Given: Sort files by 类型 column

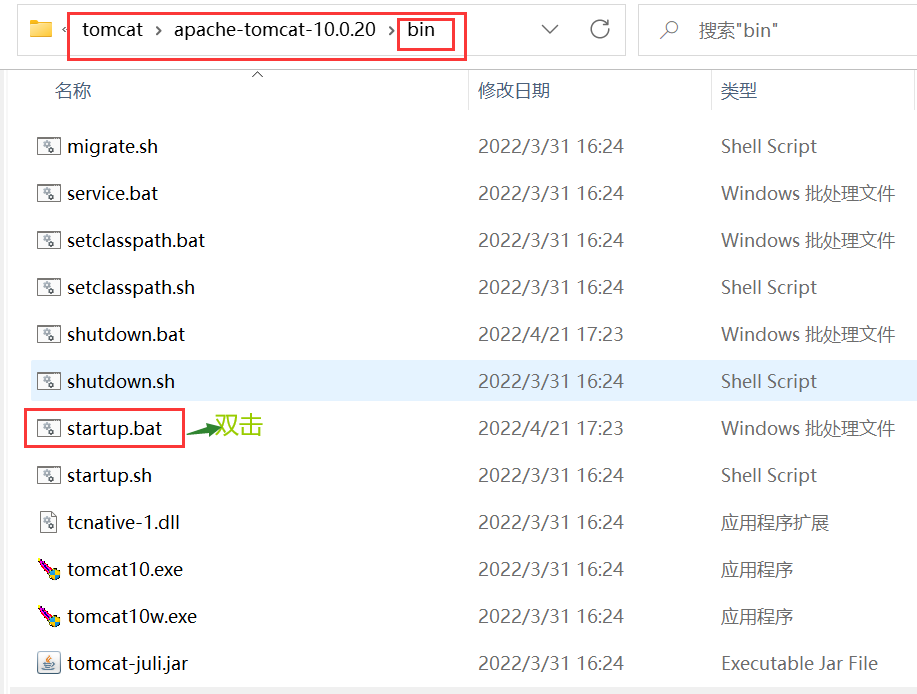Looking at the screenshot, I should pos(739,91).
